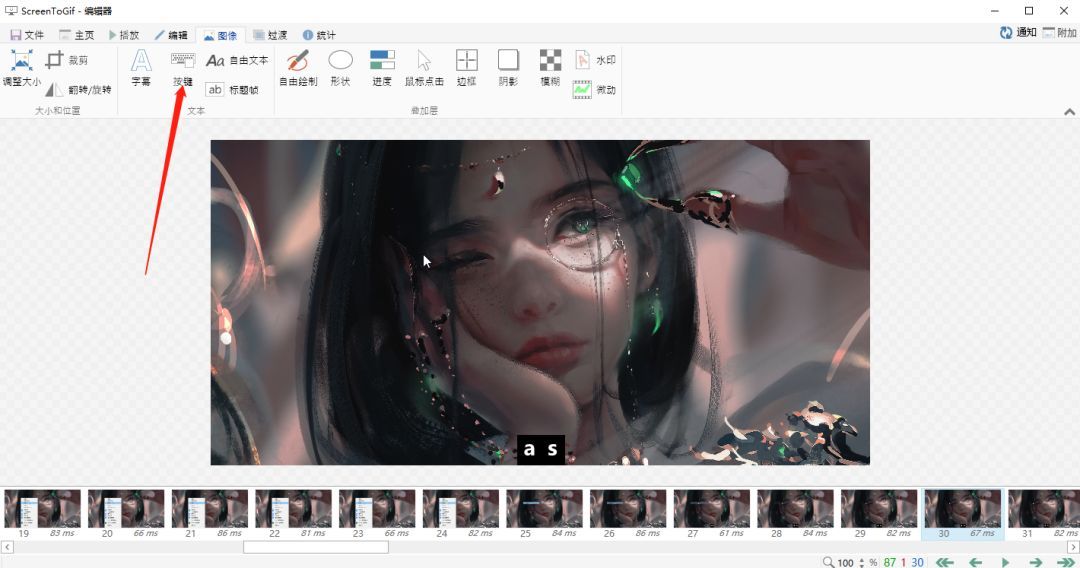Select frame 28 thumbnail

pos(796,514)
